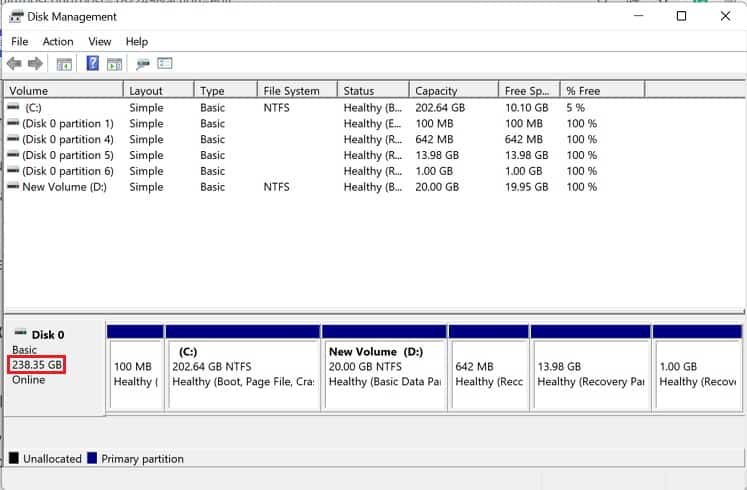Image resolution: width=747 pixels, height=490 pixels.
Task: Open the Action menu
Action: (x=58, y=41)
